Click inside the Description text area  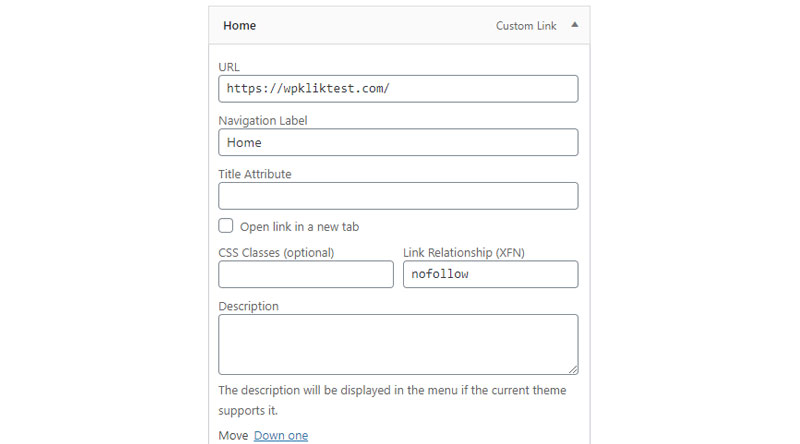[x=398, y=344]
